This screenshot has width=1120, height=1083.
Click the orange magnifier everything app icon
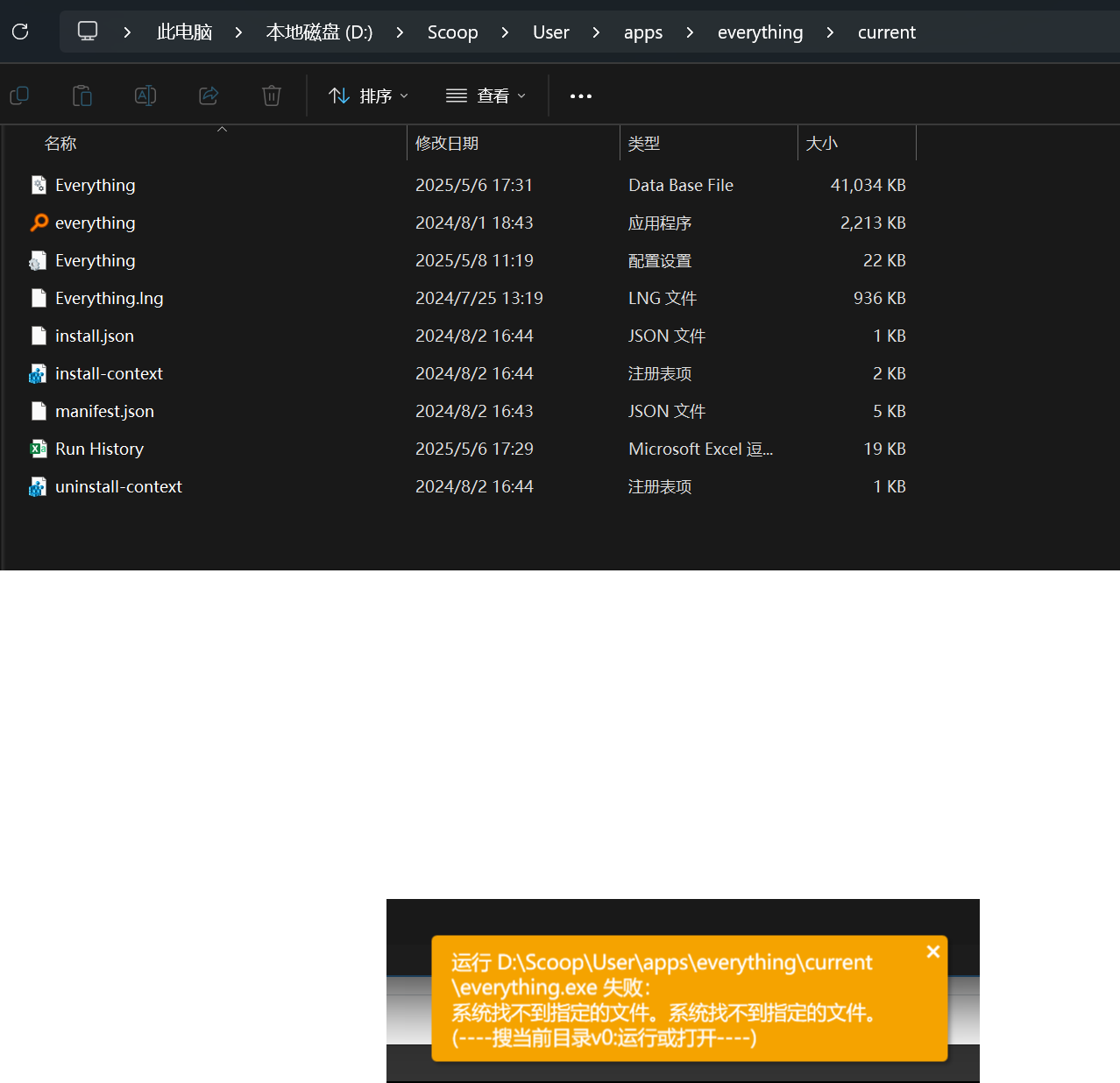tap(39, 223)
